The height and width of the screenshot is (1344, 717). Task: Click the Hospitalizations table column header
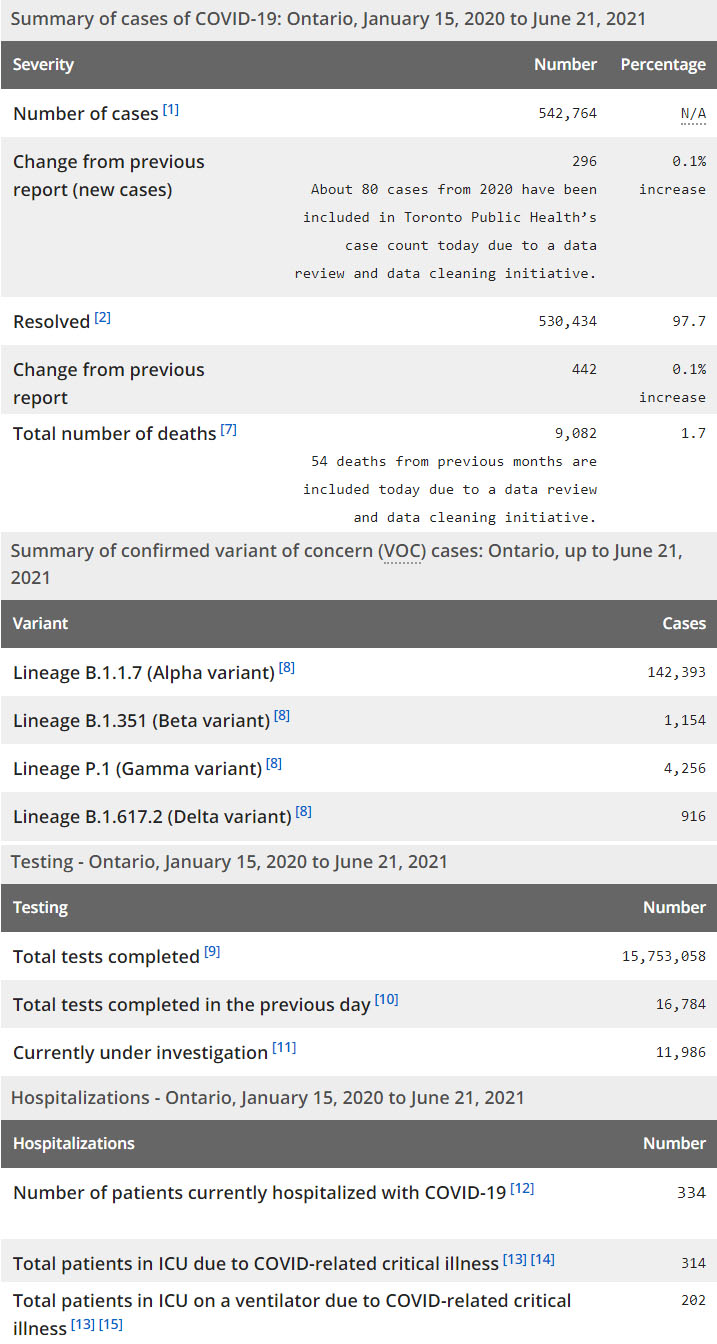[x=73, y=1144]
